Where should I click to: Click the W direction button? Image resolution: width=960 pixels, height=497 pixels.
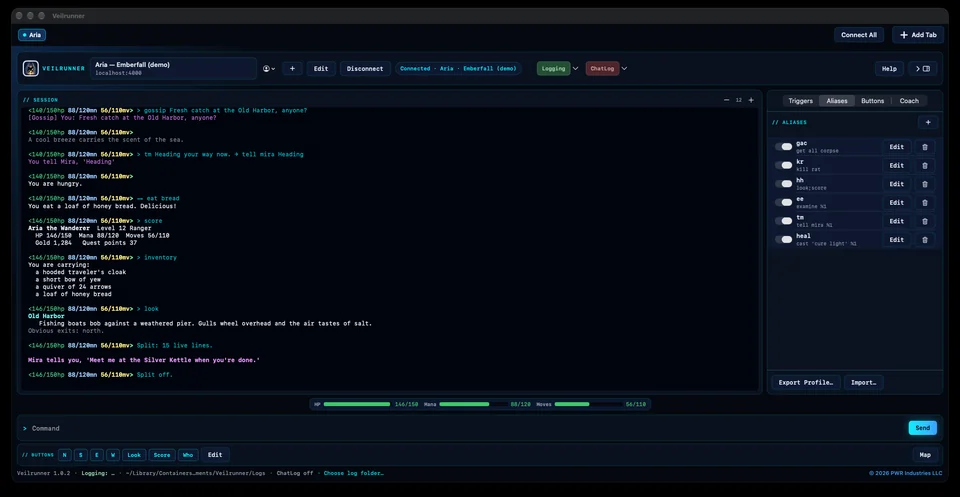click(x=113, y=455)
